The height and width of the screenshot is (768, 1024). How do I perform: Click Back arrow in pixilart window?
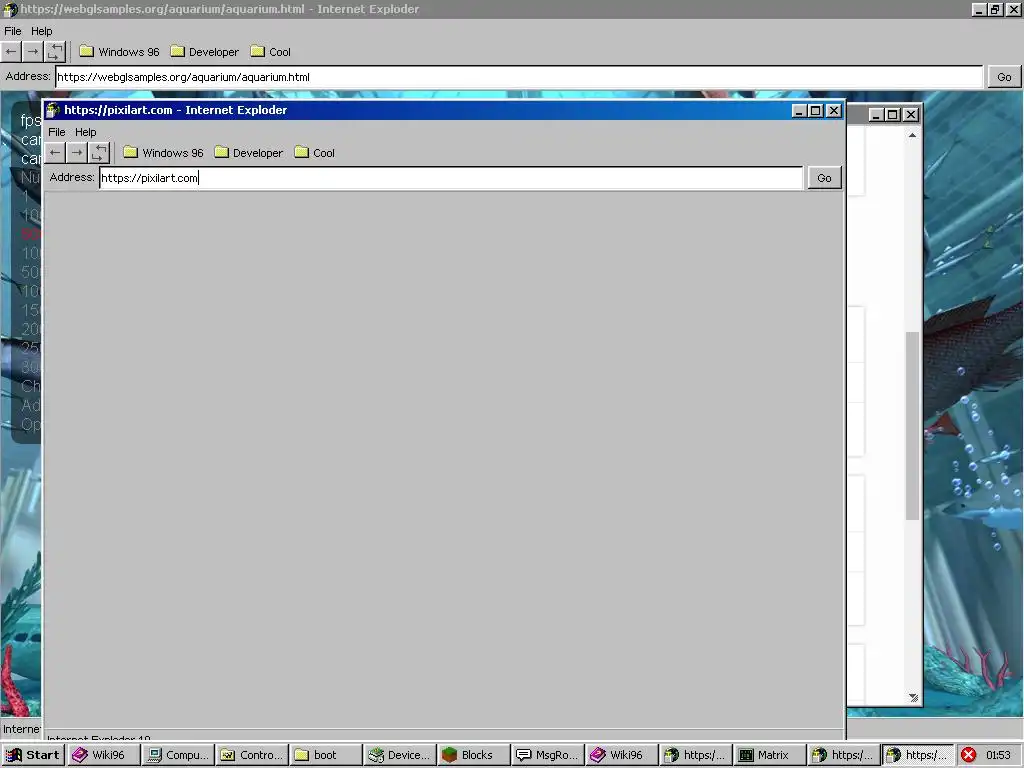[55, 153]
